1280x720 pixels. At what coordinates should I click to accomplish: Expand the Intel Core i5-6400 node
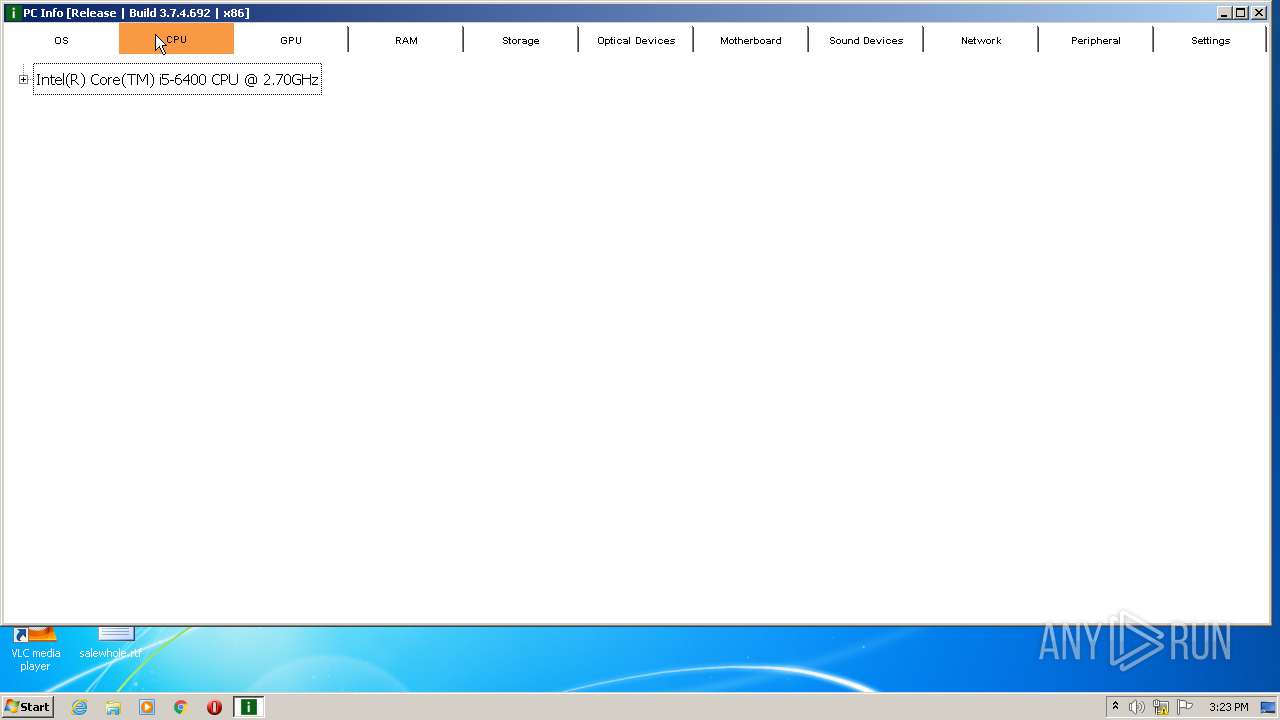pyautogui.click(x=24, y=79)
